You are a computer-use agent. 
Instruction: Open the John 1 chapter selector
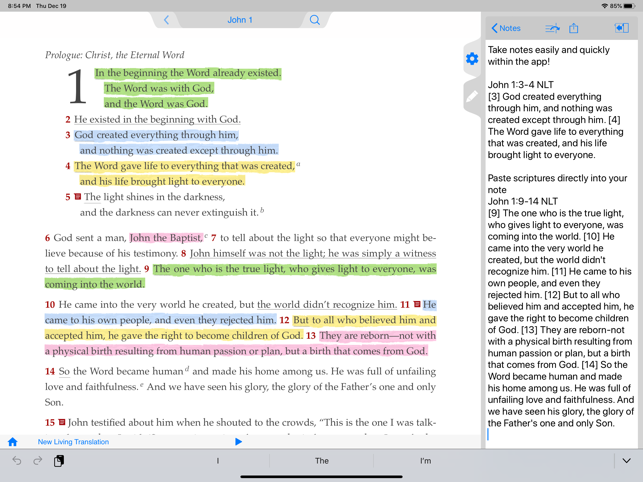click(240, 20)
